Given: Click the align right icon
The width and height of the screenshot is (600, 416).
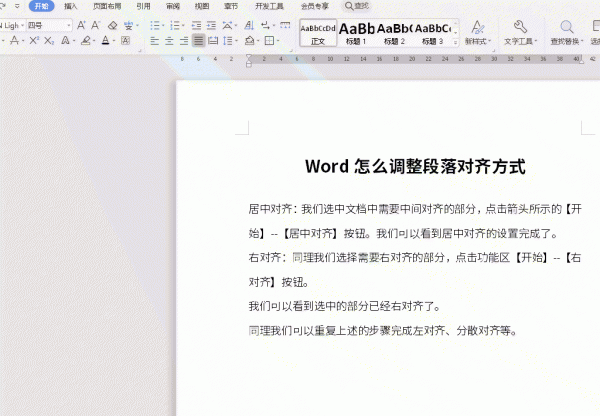Looking at the screenshot, I should (x=184, y=41).
